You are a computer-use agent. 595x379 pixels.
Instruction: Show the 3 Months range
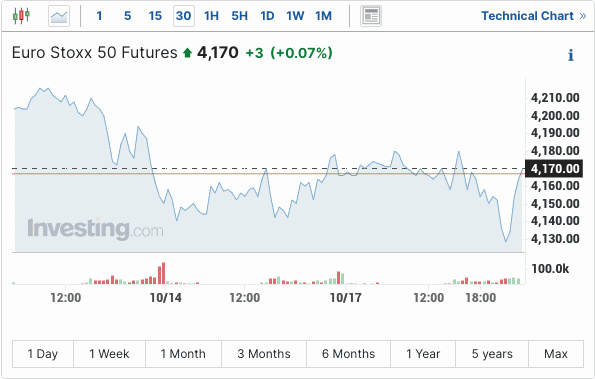pos(264,354)
